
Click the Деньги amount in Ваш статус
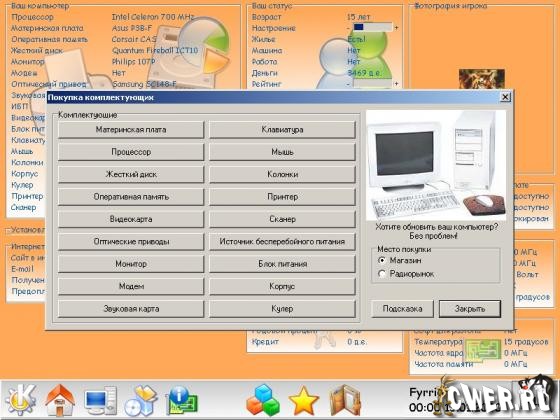[364, 73]
